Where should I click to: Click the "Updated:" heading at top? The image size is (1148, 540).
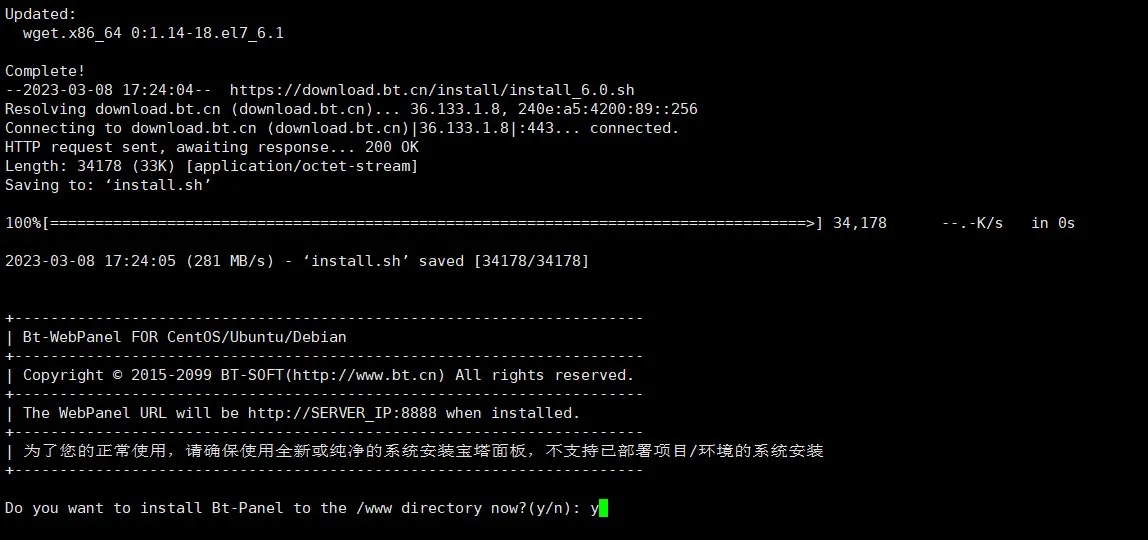click(x=40, y=15)
